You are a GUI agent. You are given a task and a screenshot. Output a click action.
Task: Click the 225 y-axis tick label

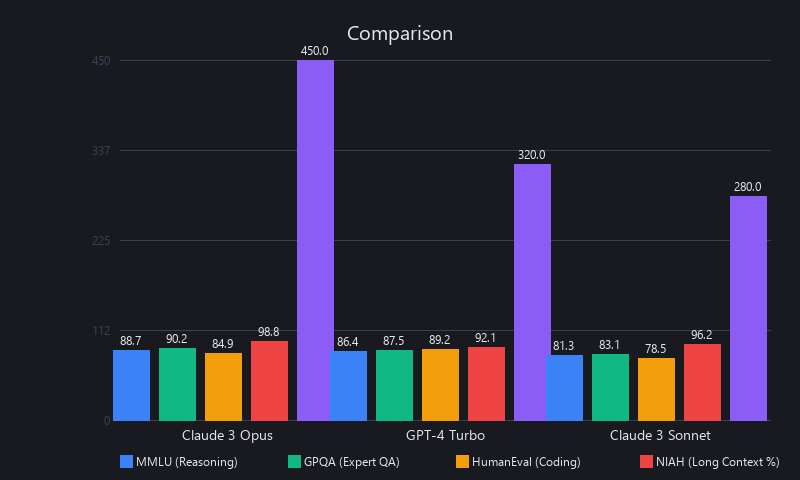pos(101,240)
